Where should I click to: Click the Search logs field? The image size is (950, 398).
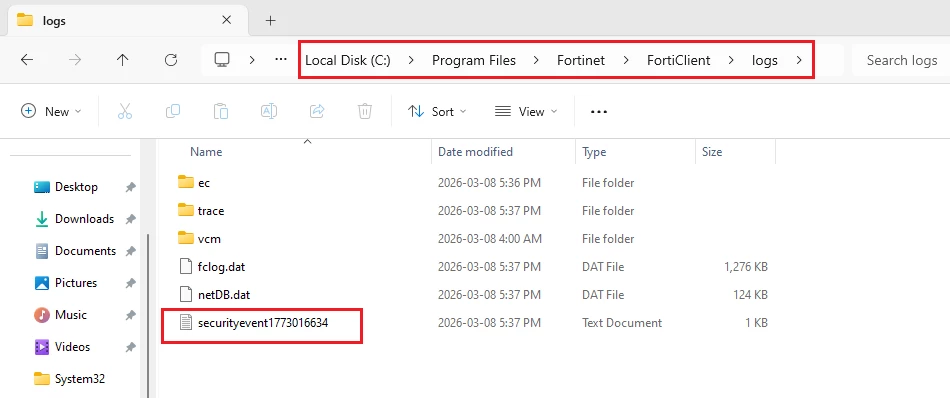pyautogui.click(x=901, y=60)
